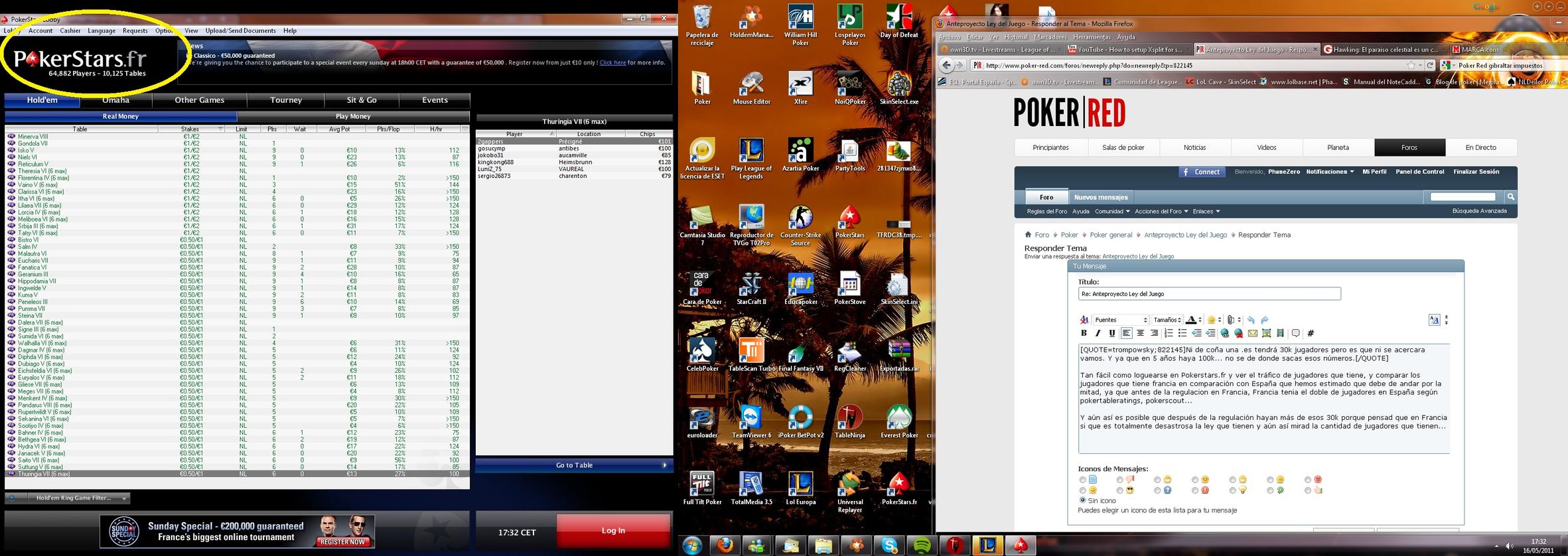The image size is (1568, 556).
Task: Remove link with globe-and-red-X icon
Action: 1239,333
